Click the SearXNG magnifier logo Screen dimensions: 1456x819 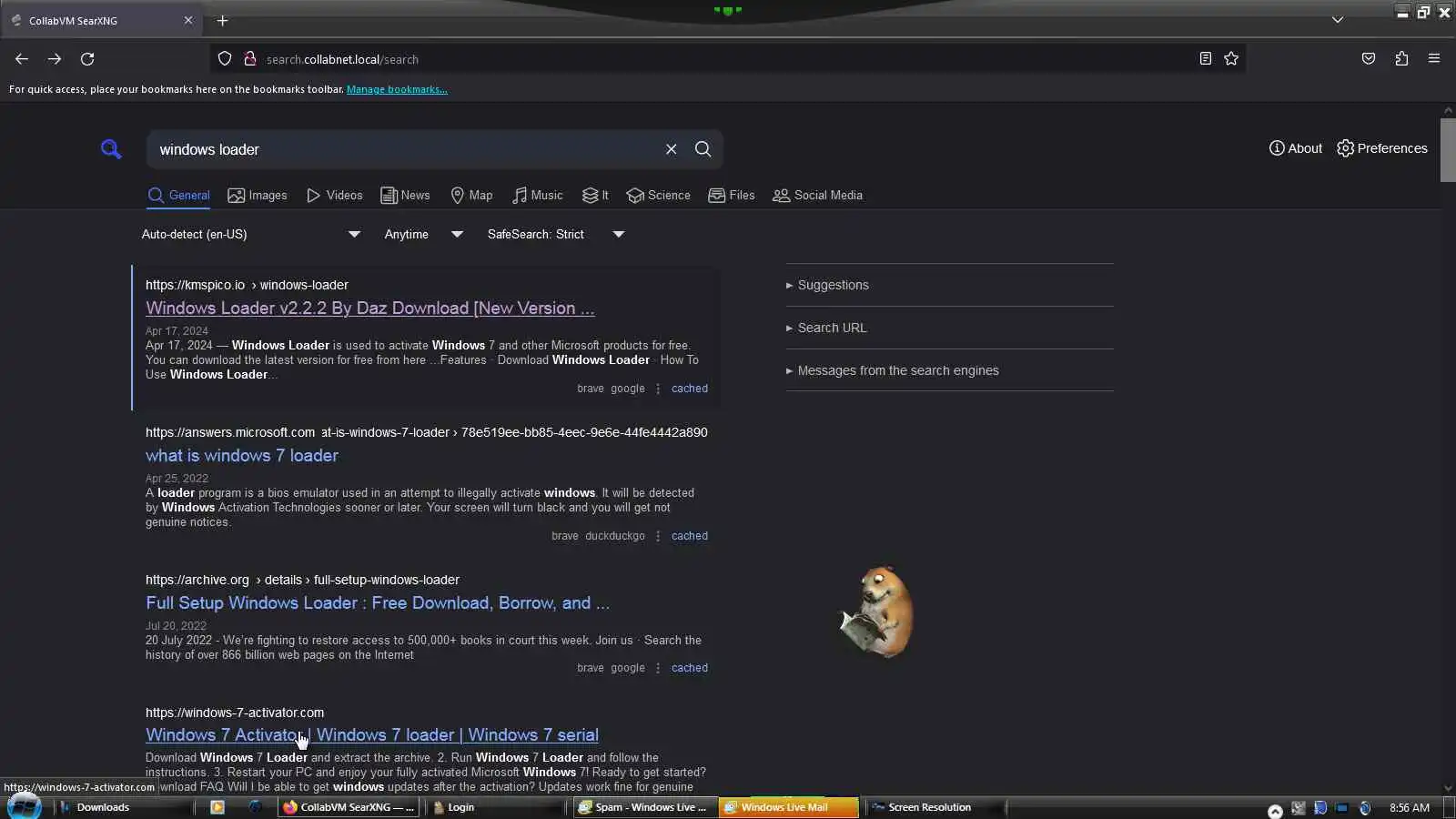(111, 149)
